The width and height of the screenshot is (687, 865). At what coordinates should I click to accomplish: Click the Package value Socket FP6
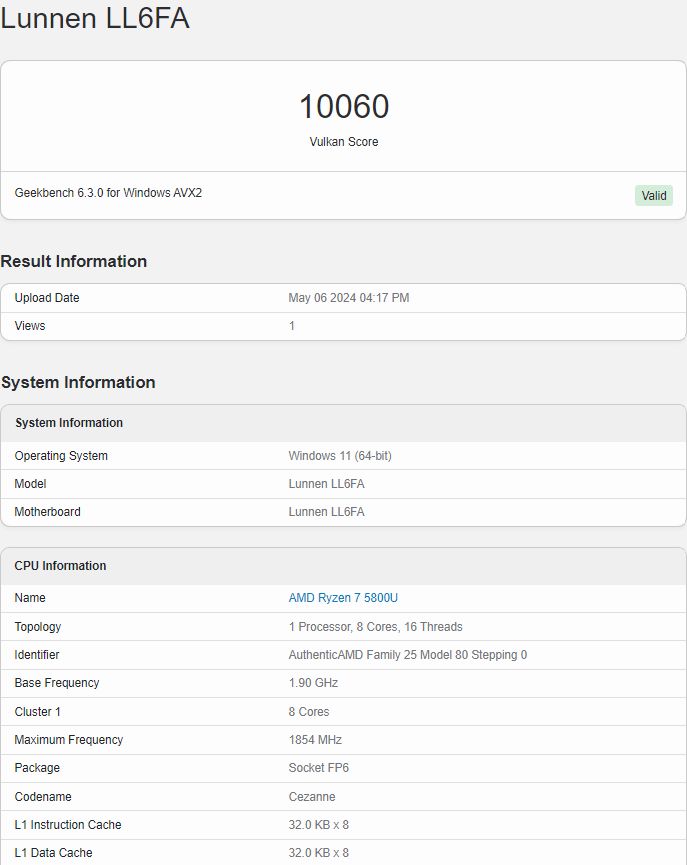tap(318, 768)
